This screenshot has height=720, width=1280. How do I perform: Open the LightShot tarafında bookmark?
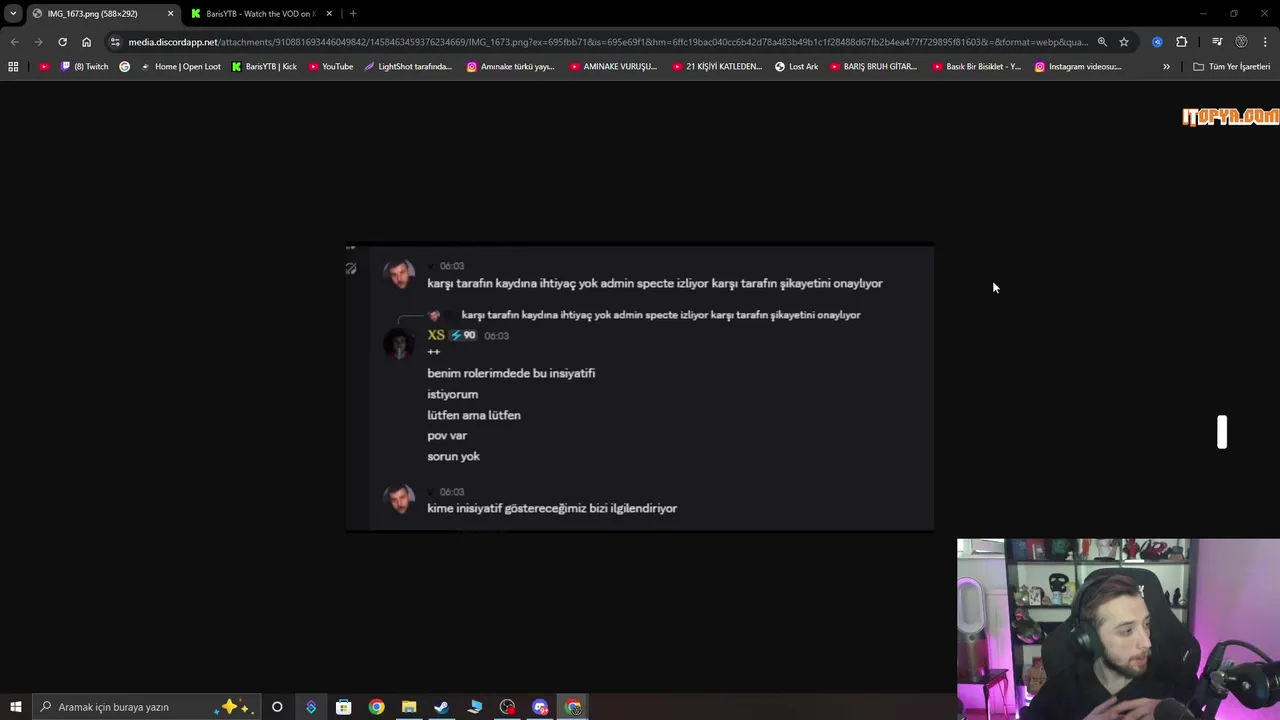[x=408, y=67]
